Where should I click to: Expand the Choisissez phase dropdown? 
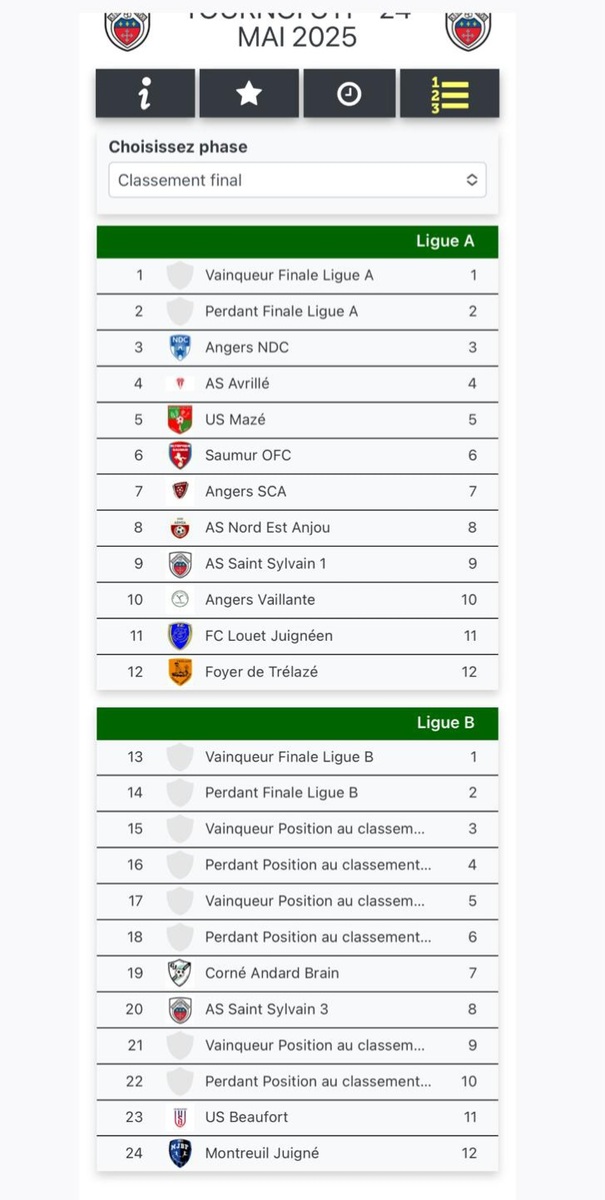[x=297, y=180]
